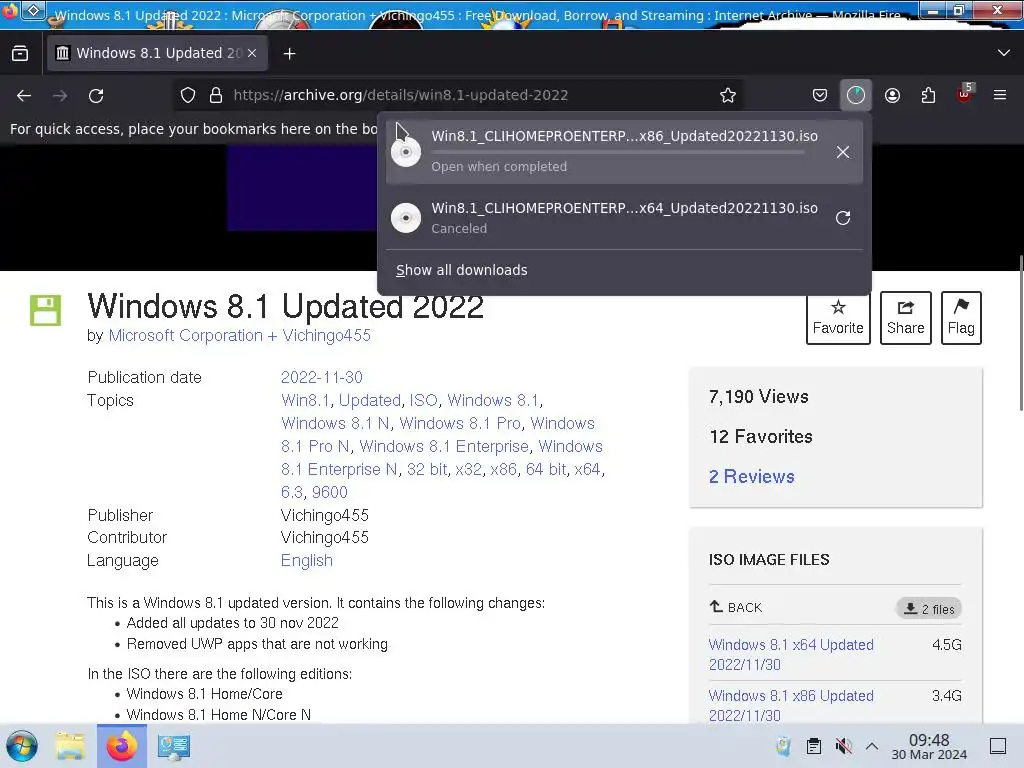Add this item to Favorites
The height and width of the screenshot is (768, 1024).
(838, 317)
